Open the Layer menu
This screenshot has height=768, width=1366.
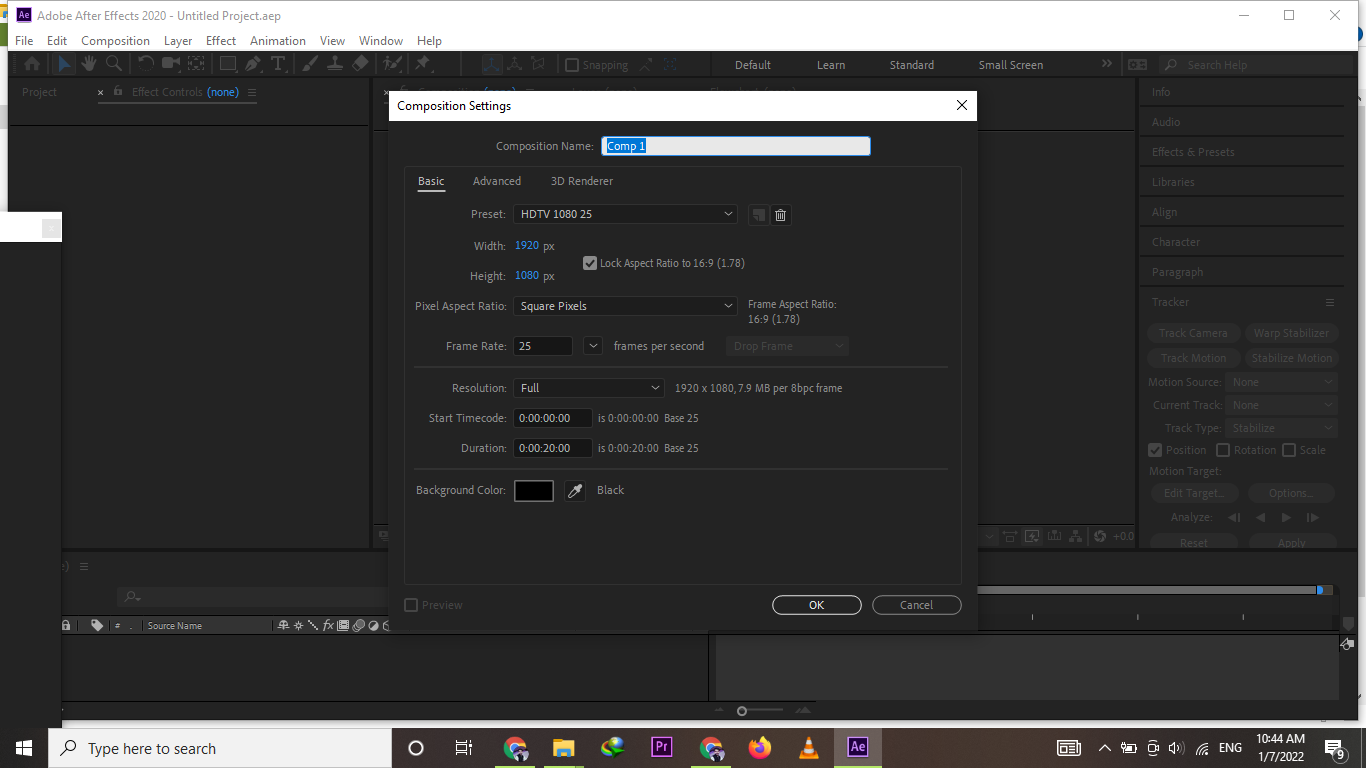click(178, 41)
